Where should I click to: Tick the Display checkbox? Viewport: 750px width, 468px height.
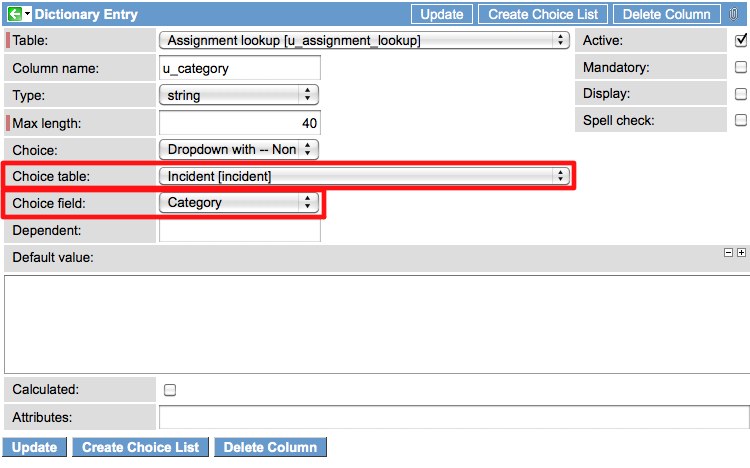coord(741,94)
